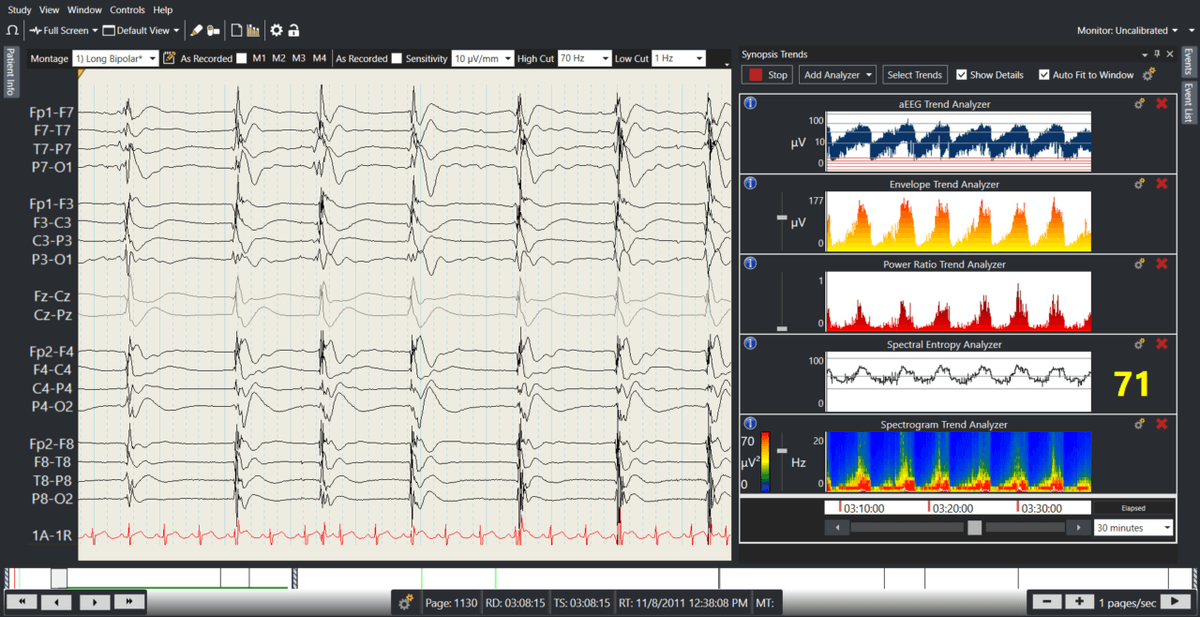Disable Auto Fit to Window
This screenshot has width=1200, height=617.
coord(1046,74)
